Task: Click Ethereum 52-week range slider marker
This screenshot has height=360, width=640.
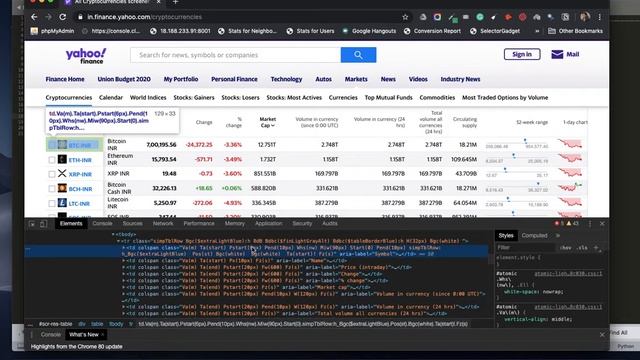Action: pyautogui.click(x=513, y=156)
